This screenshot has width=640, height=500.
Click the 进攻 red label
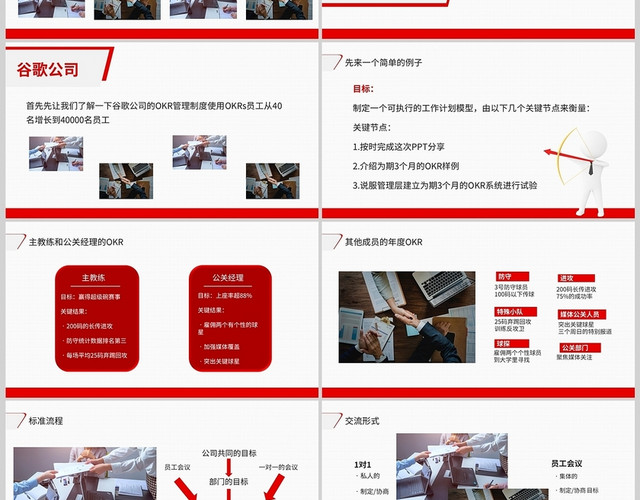point(576,278)
